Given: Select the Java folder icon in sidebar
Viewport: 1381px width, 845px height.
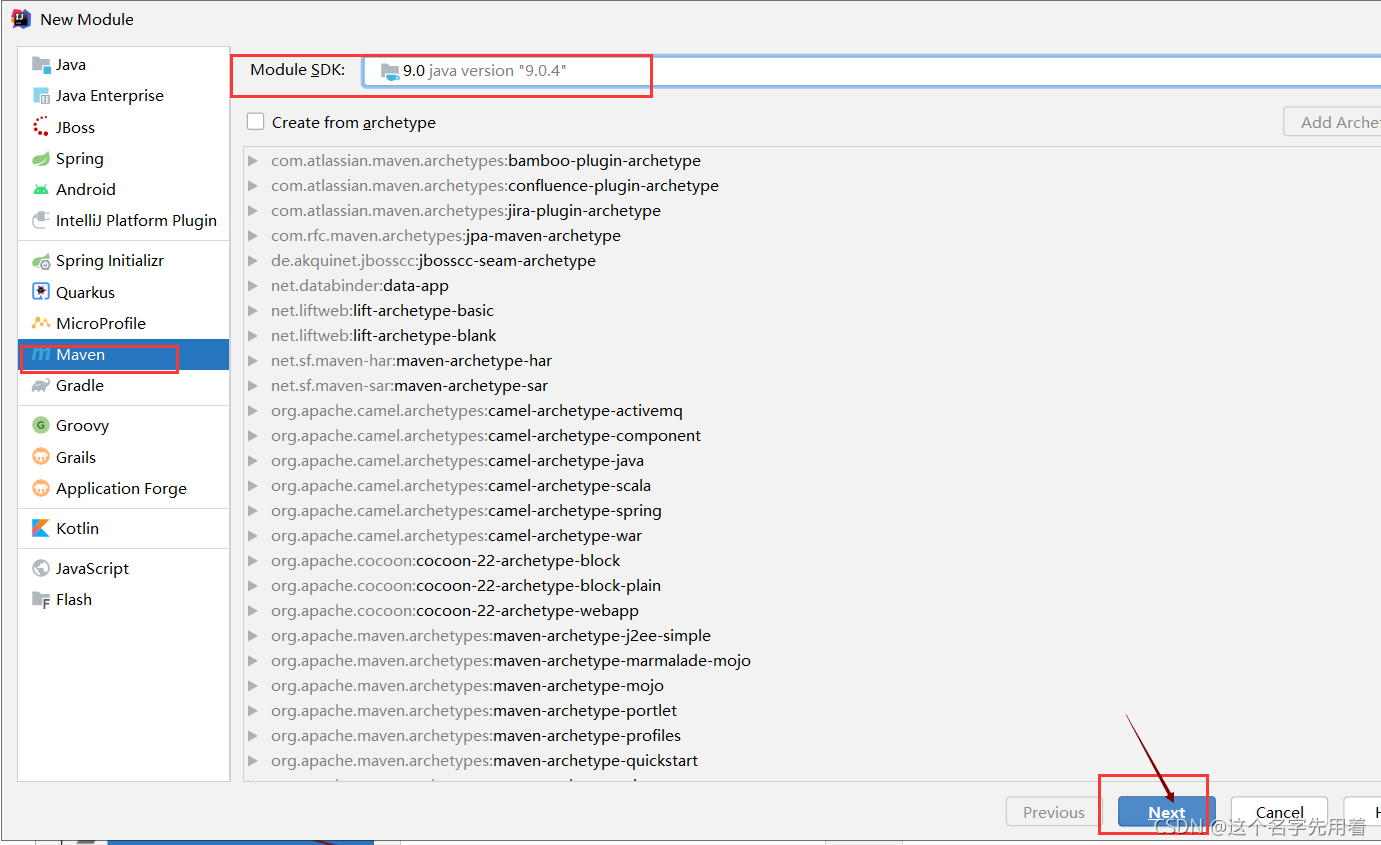Looking at the screenshot, I should click(x=41, y=64).
